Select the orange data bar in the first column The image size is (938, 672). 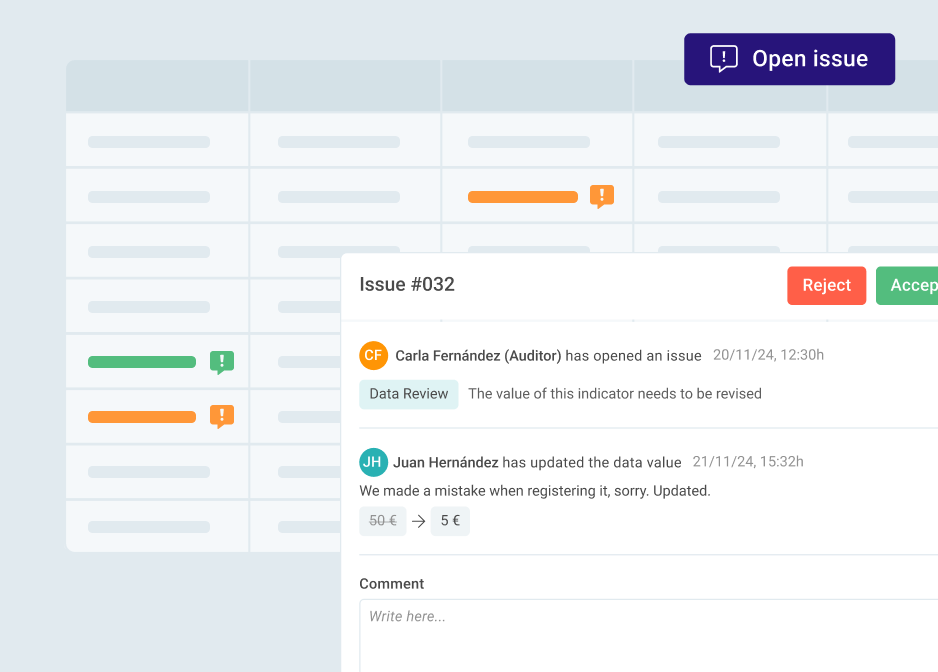click(x=142, y=416)
